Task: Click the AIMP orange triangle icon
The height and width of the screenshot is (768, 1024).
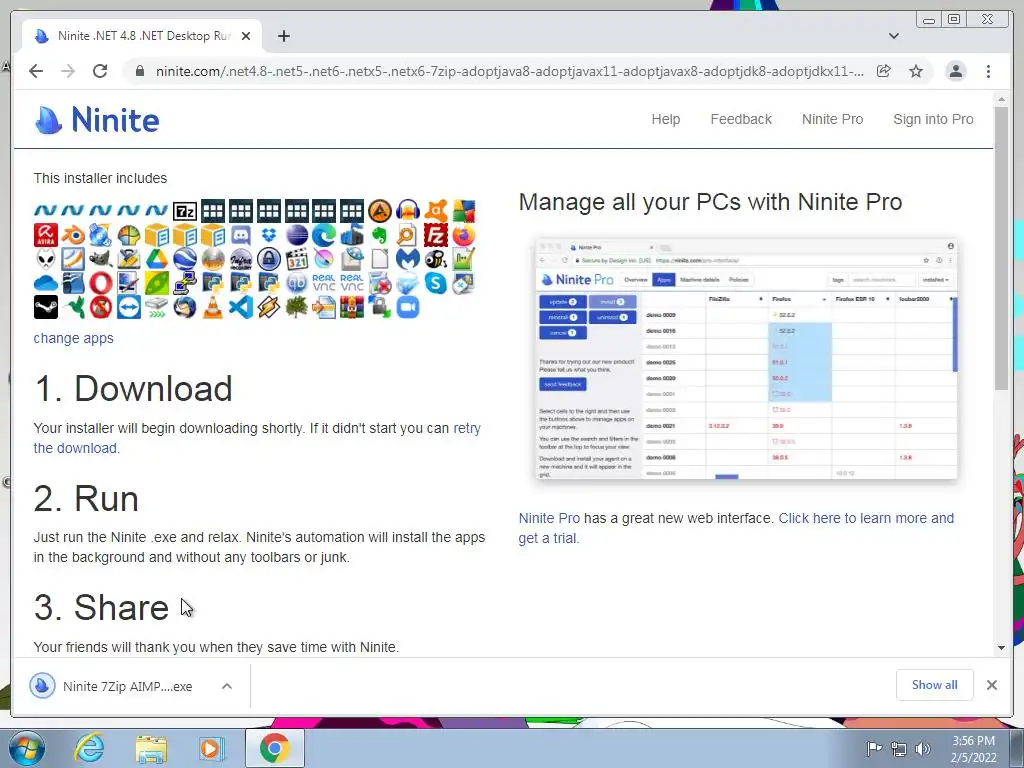Action: click(379, 211)
